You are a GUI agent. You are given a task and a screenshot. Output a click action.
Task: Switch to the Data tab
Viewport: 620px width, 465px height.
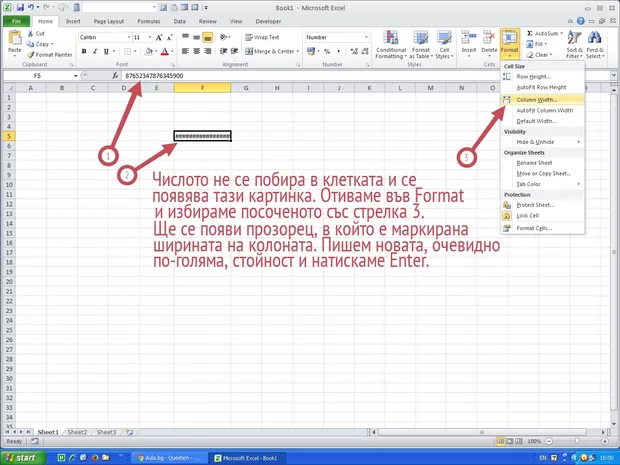click(x=180, y=21)
